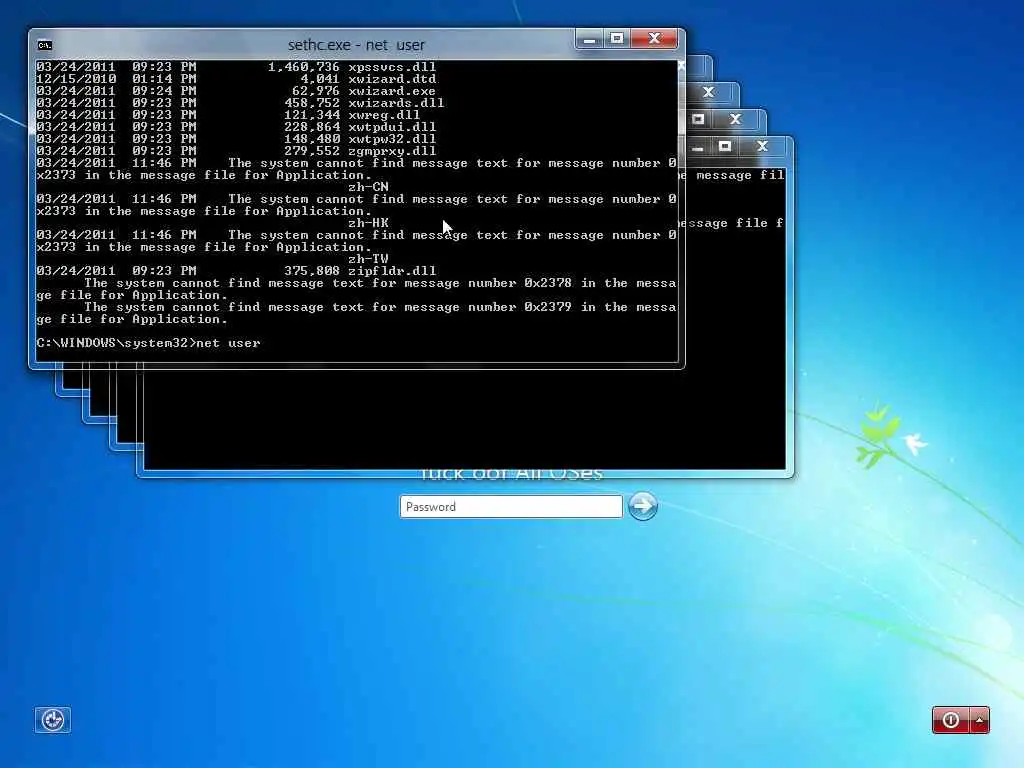Image resolution: width=1024 pixels, height=768 pixels.
Task: Select the net user command prompt line
Action: (149, 343)
